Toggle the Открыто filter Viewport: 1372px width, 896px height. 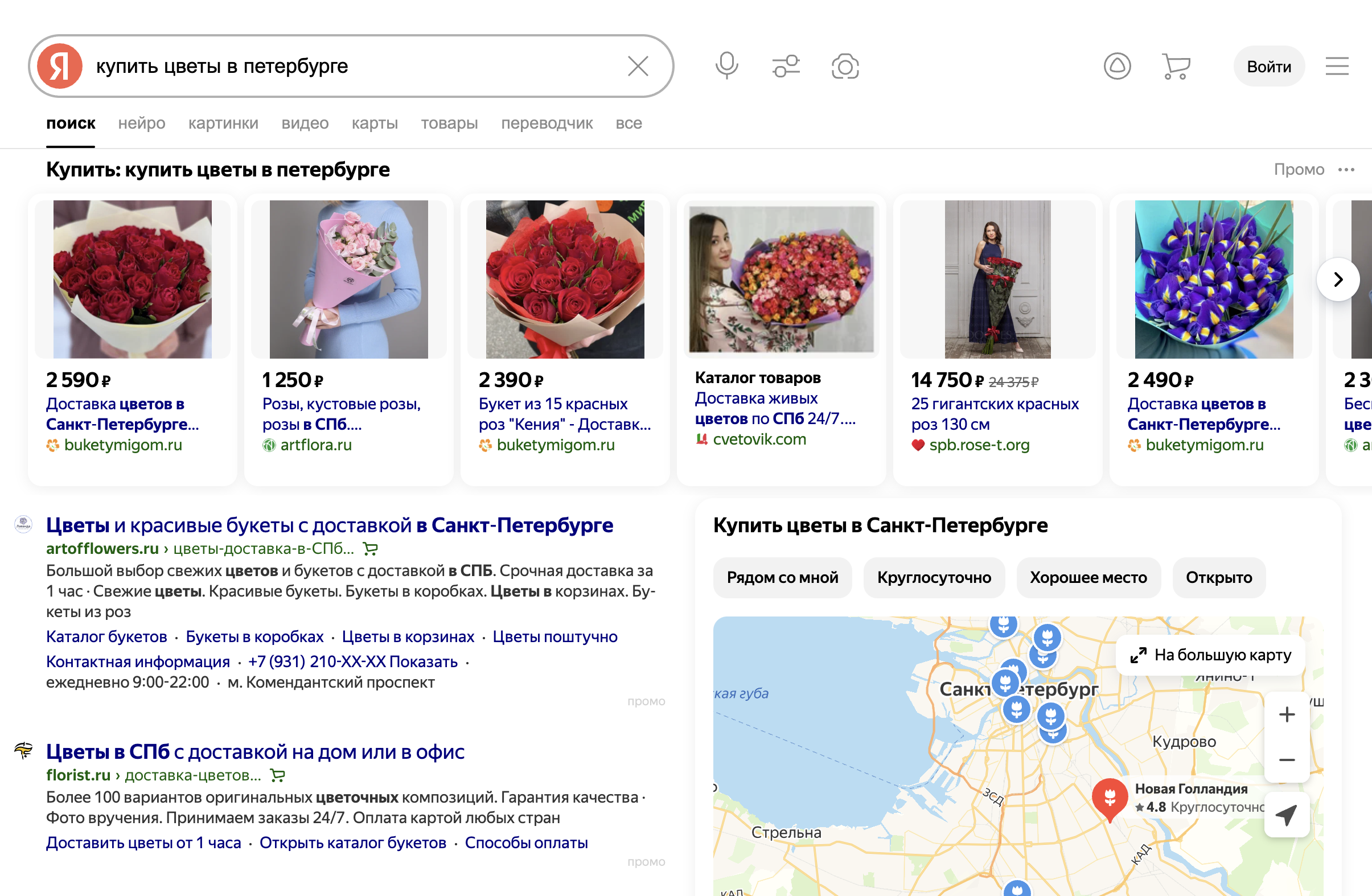click(1219, 578)
